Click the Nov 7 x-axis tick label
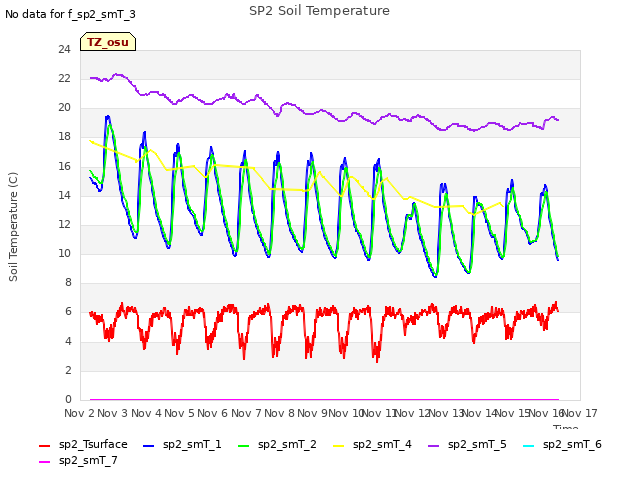This screenshot has height=480, width=640. (246, 413)
